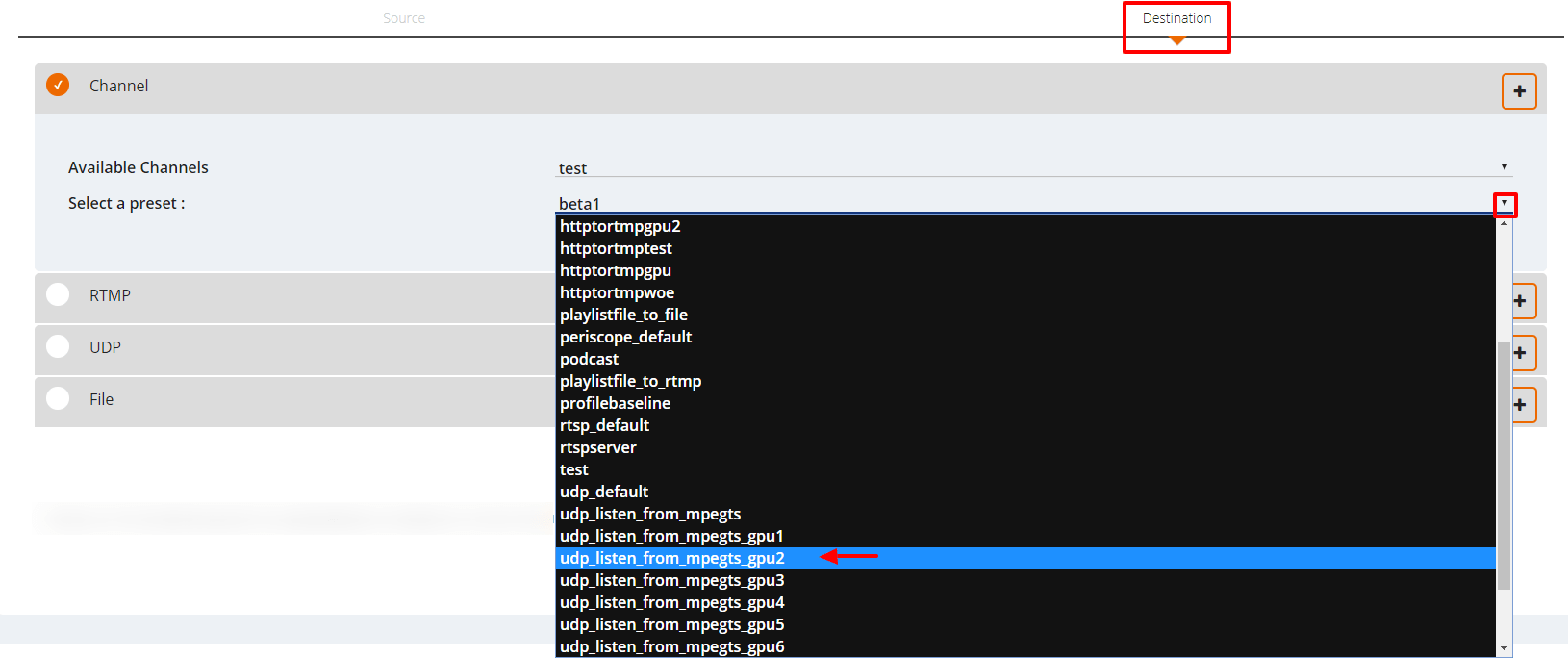Image resolution: width=1568 pixels, height=658 pixels.
Task: Select the podcast preset
Action: (1025, 359)
